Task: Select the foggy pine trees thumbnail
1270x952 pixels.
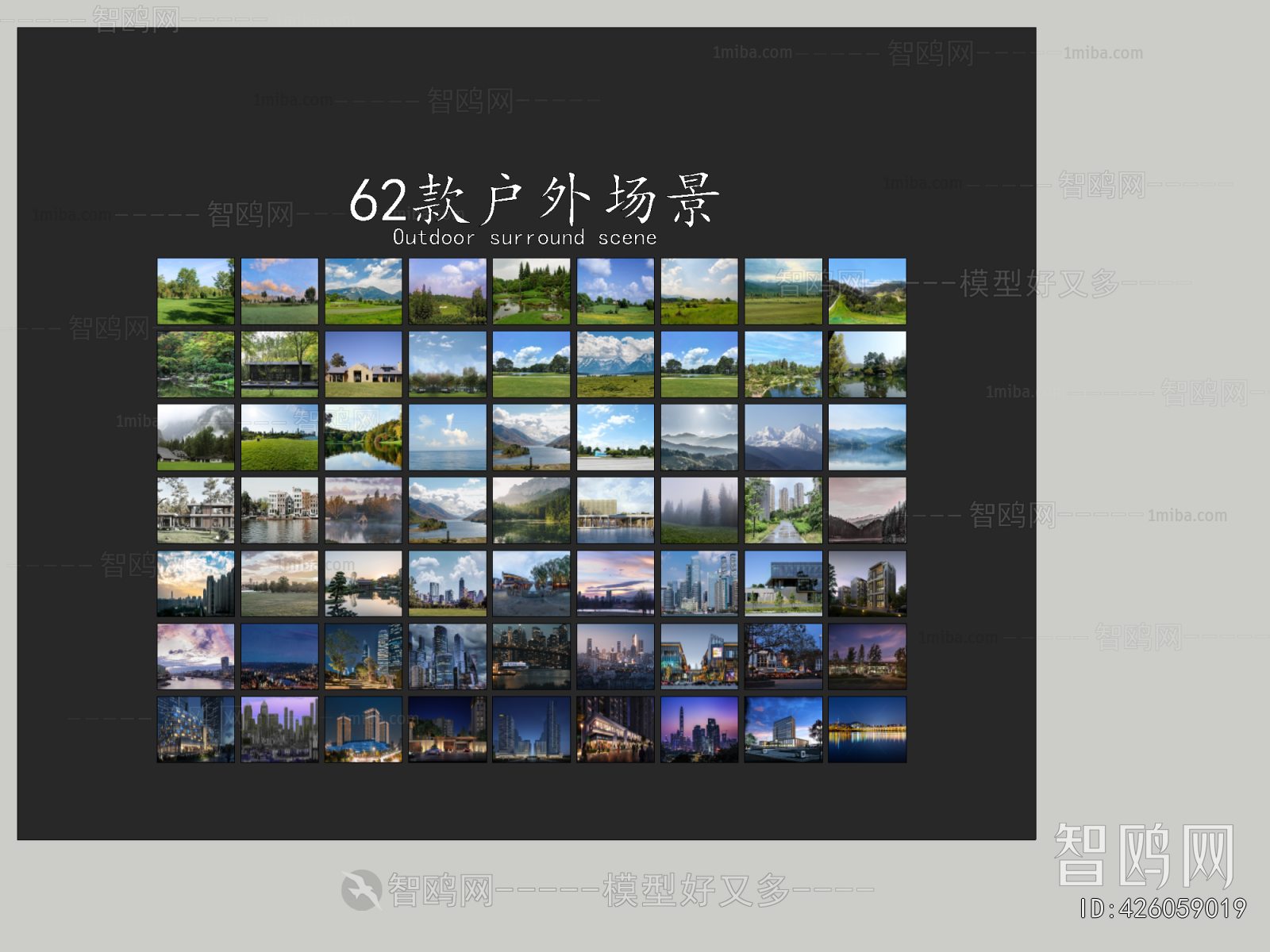Action: pyautogui.click(x=699, y=510)
